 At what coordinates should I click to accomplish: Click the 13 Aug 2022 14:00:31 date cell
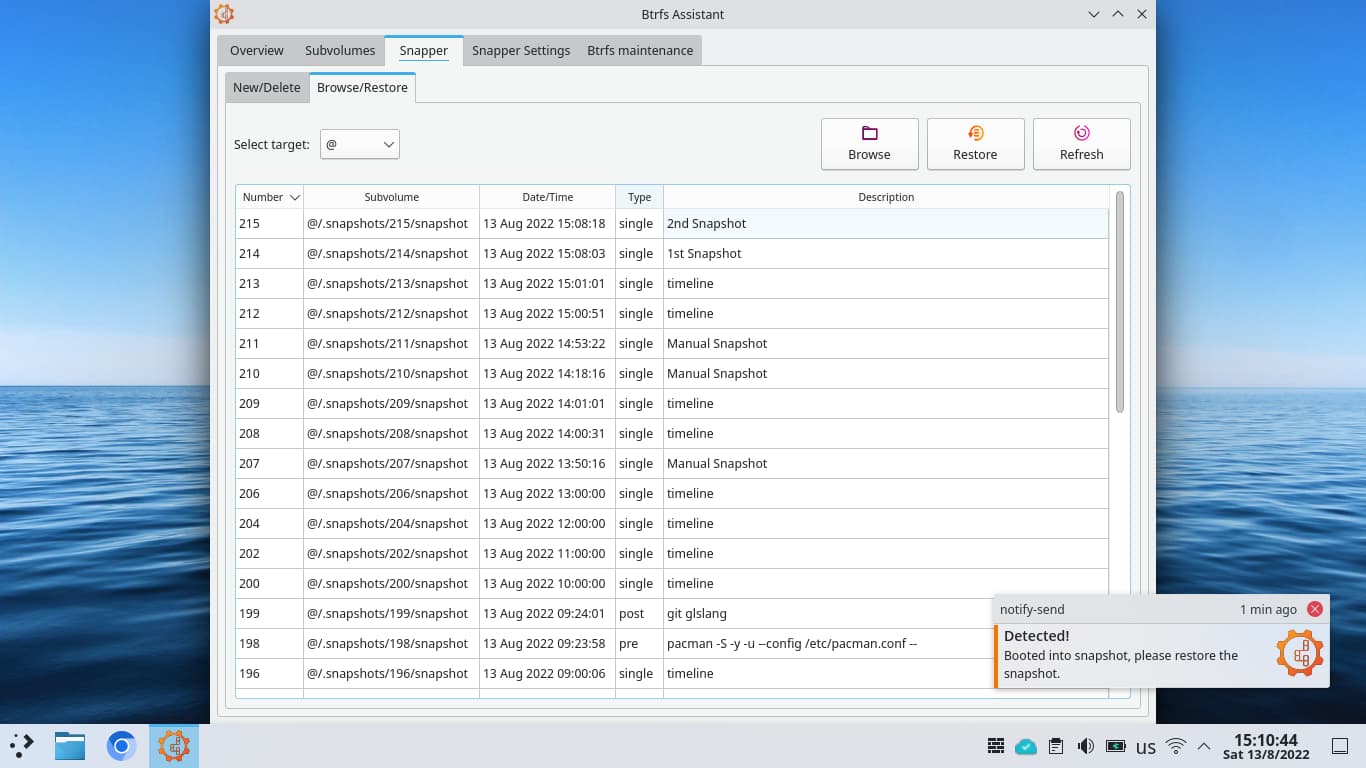point(547,433)
